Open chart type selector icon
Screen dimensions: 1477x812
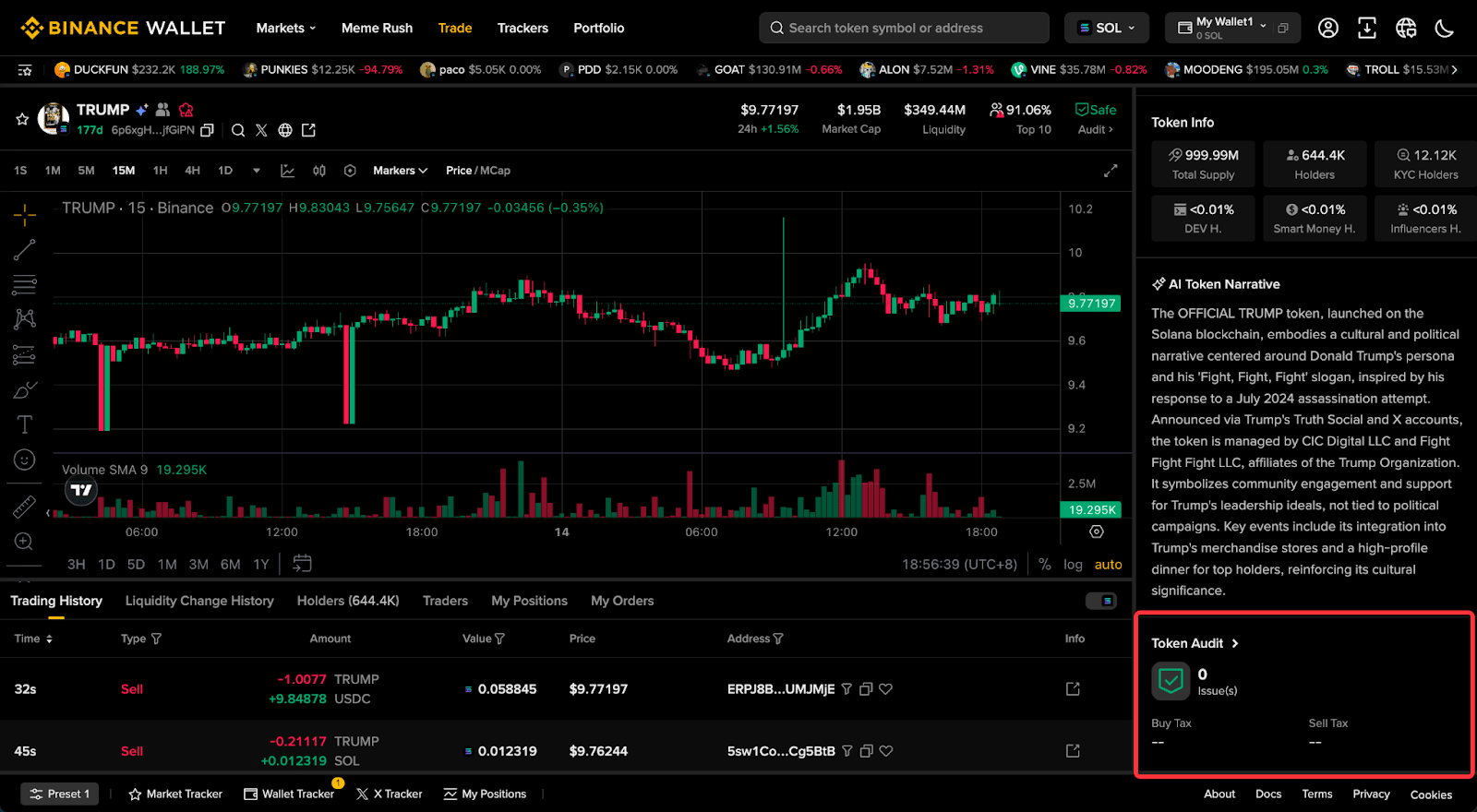288,171
